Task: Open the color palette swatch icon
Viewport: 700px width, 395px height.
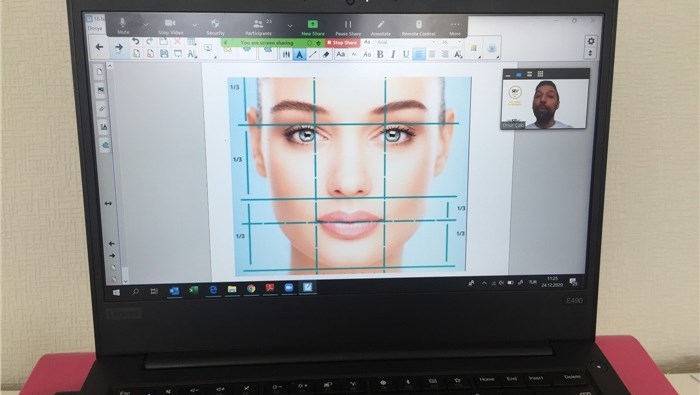Action: click(473, 48)
